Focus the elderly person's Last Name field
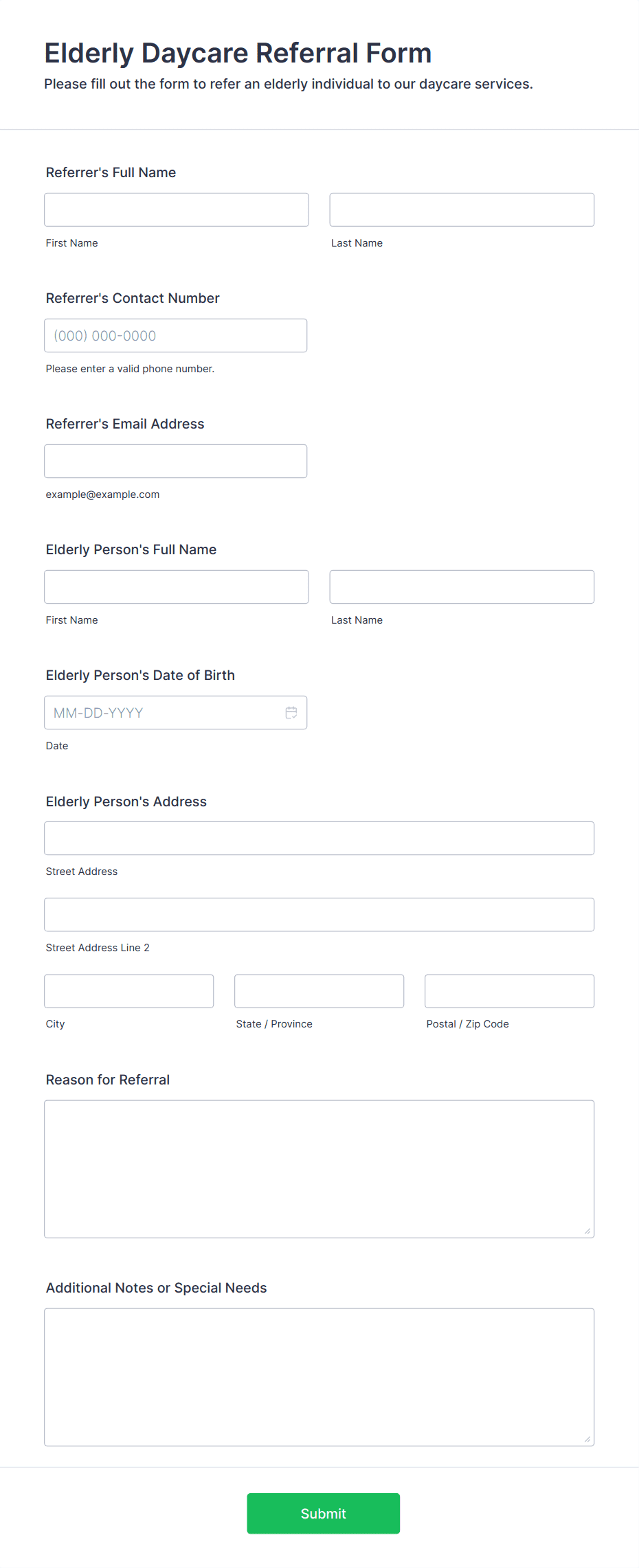 click(462, 587)
